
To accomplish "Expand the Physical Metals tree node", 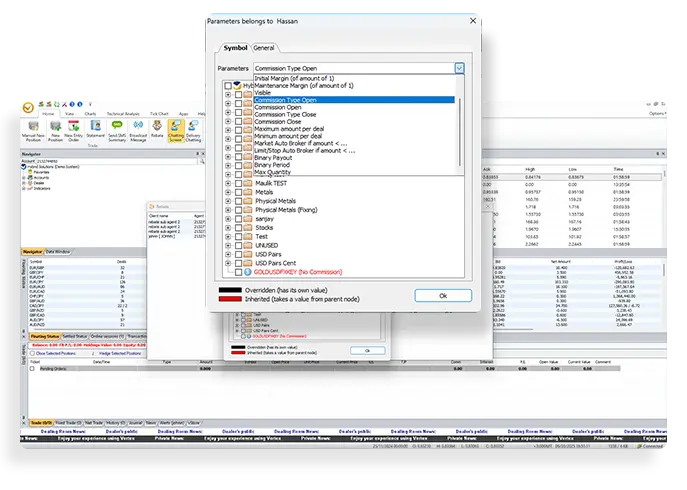I will 228,201.
